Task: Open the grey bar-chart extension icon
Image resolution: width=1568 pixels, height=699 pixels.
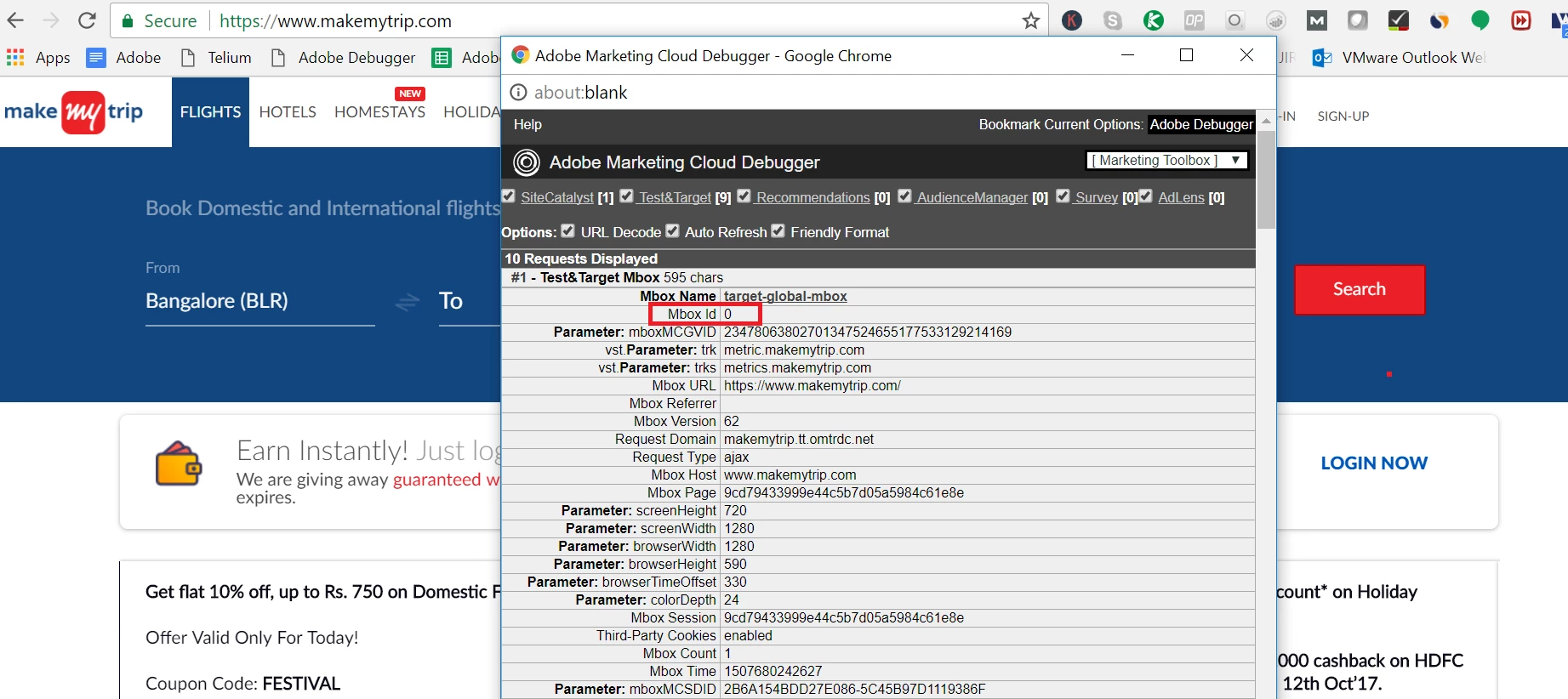Action: (x=1276, y=20)
